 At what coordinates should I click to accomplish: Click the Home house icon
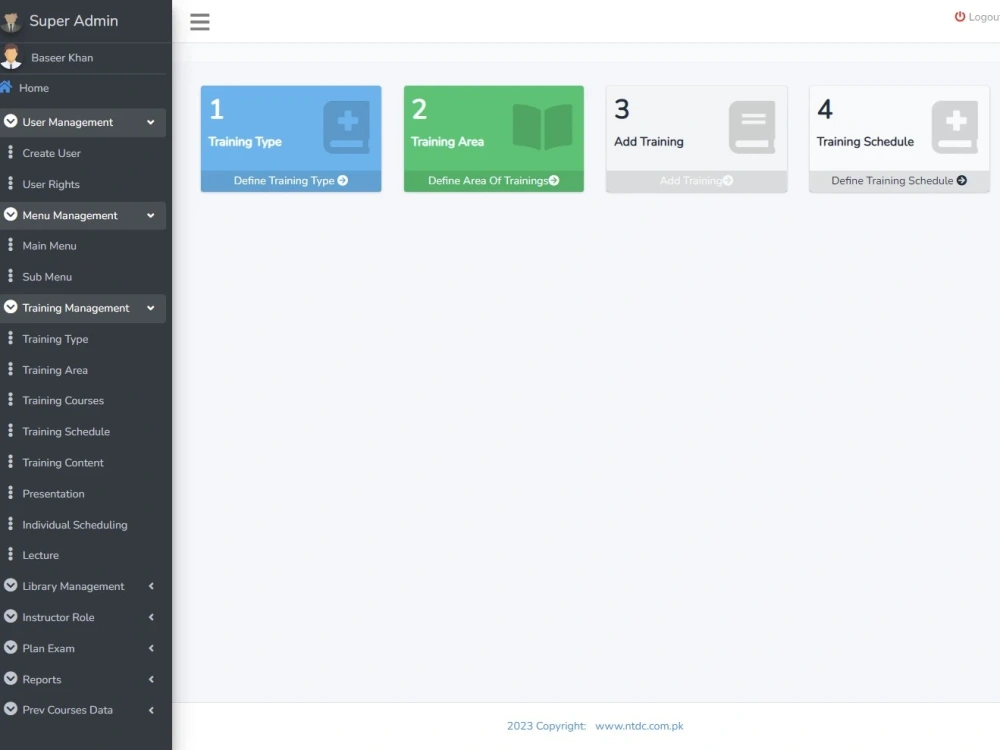tap(6, 87)
